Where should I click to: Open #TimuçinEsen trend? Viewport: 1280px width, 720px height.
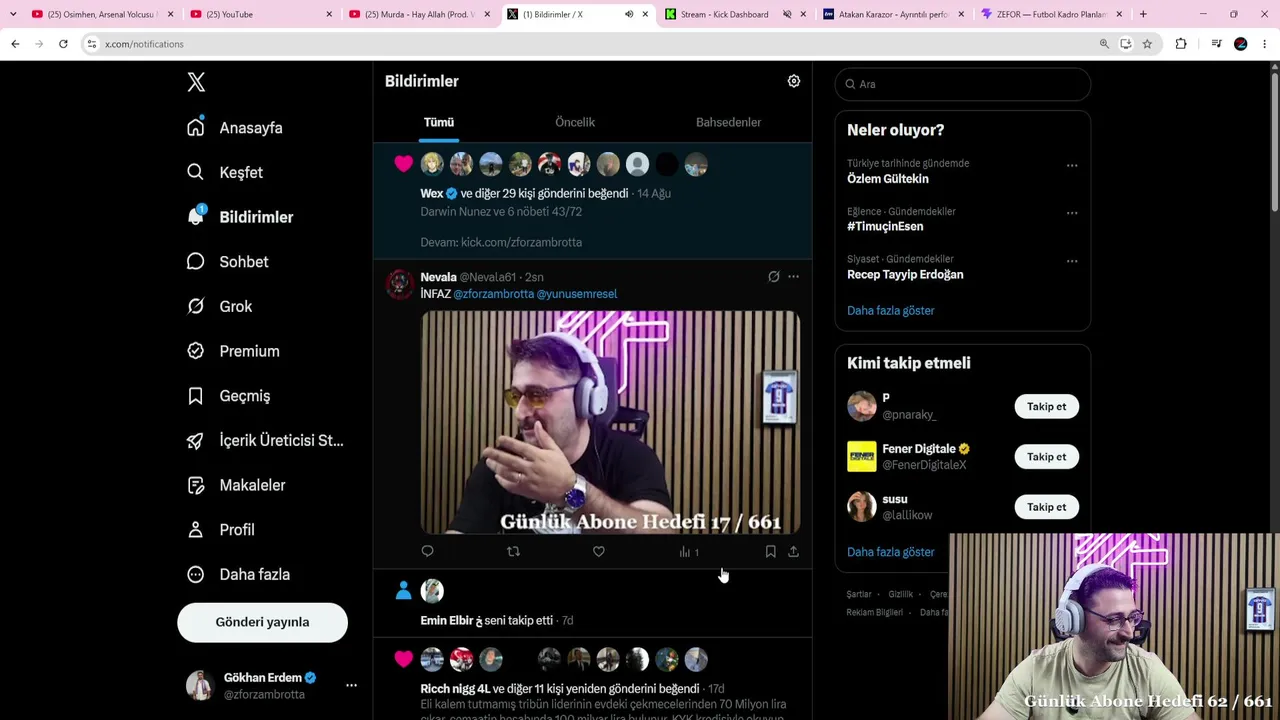885,227
